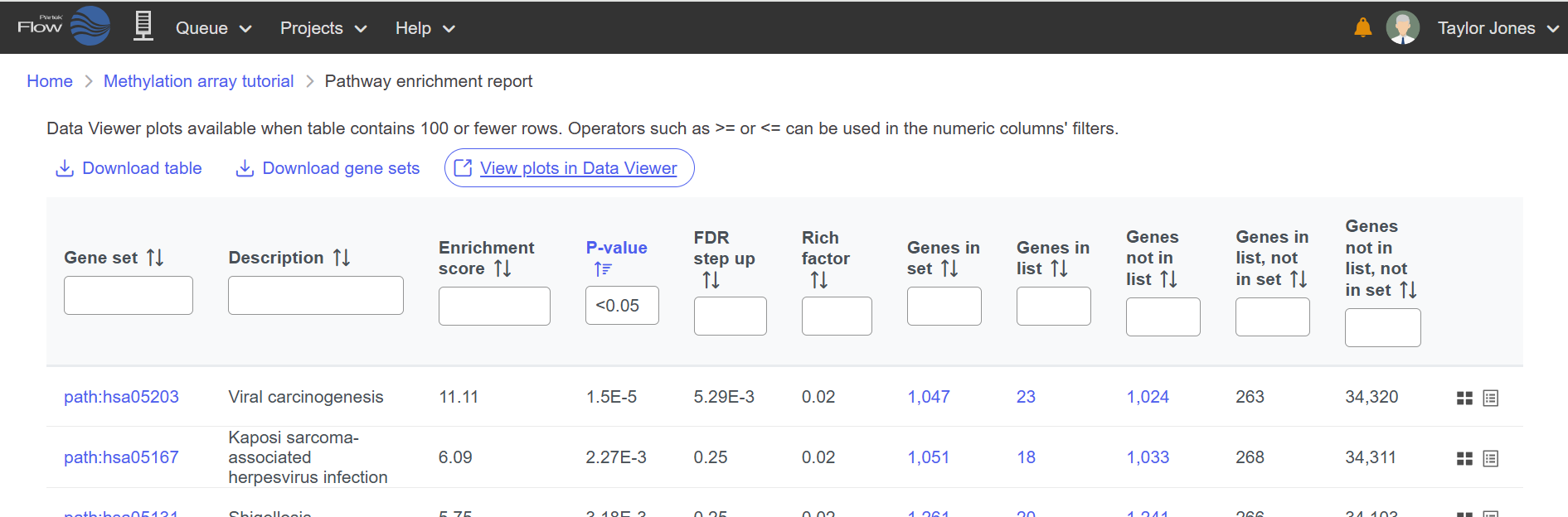This screenshot has height=517, width=1568.
Task: Focus the Genes not in list filter field
Action: [x=1163, y=316]
